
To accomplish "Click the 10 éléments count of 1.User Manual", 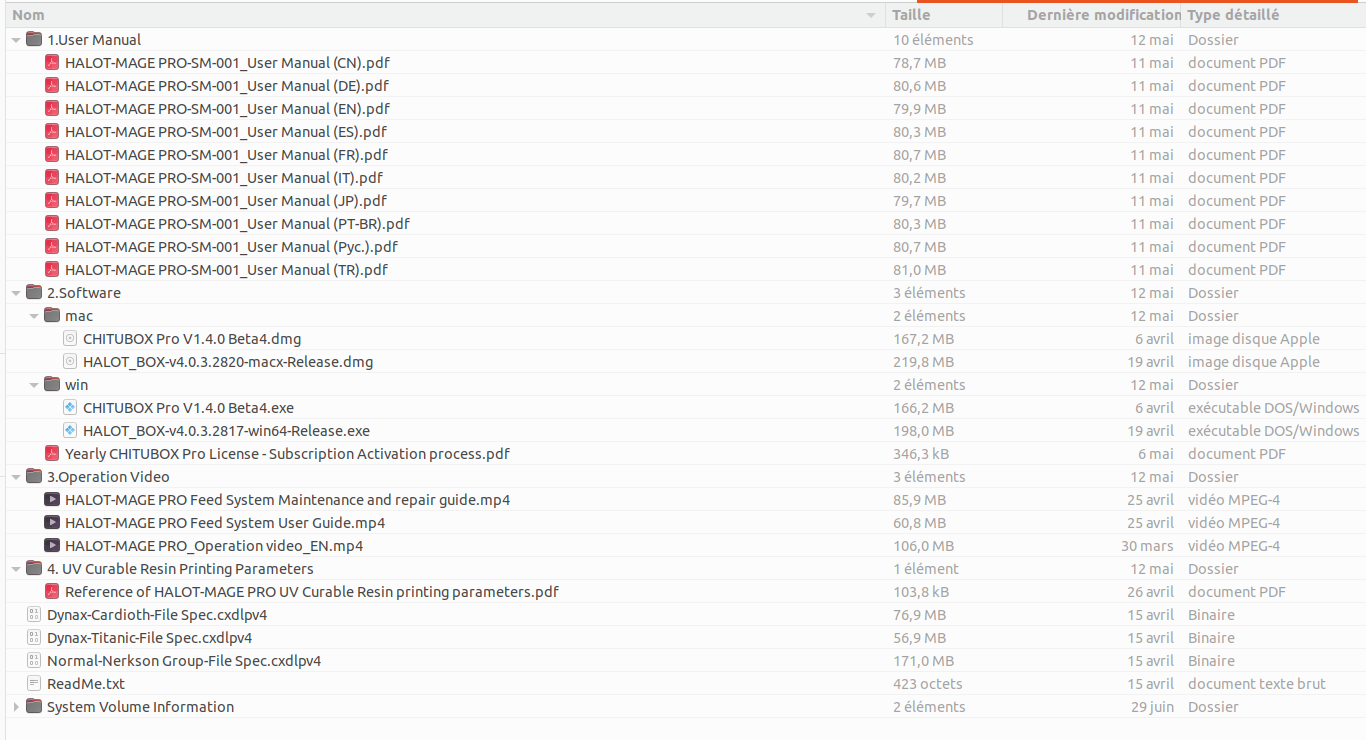I will (933, 40).
